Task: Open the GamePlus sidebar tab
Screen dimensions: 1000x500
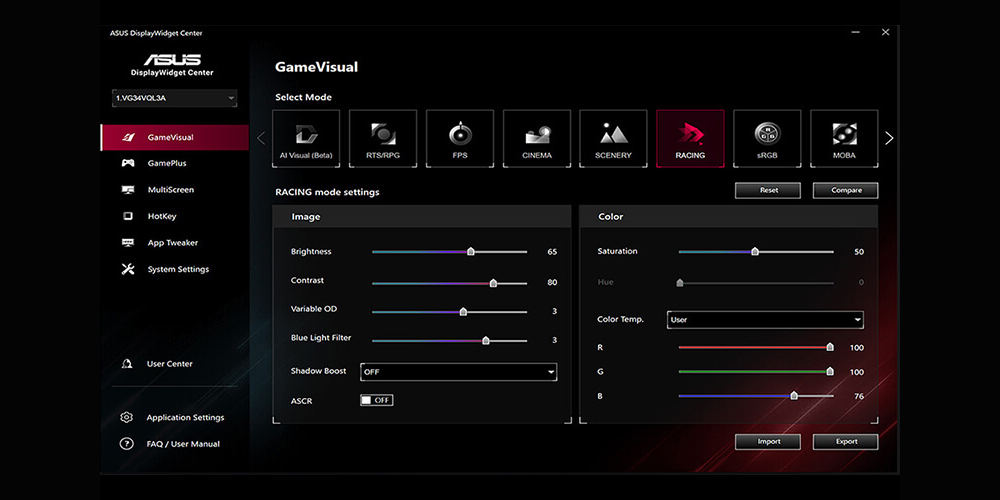Action: point(166,163)
